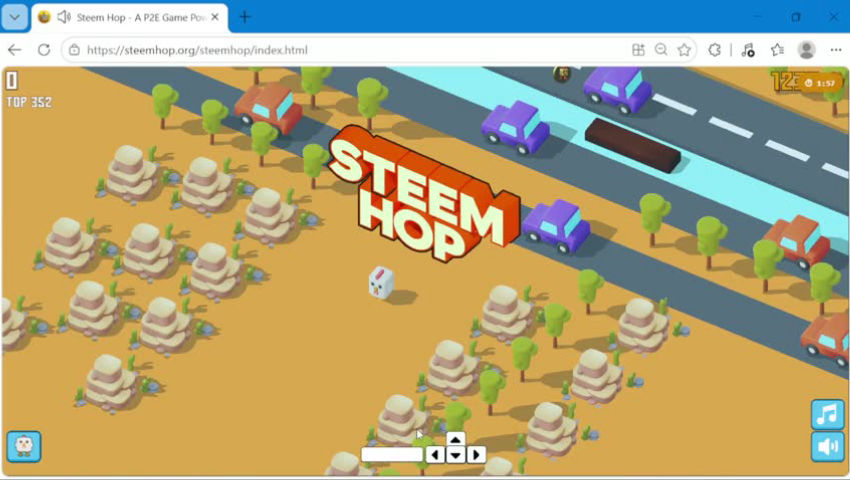Reload the page with refresh icon
The width and height of the screenshot is (850, 480).
44,50
